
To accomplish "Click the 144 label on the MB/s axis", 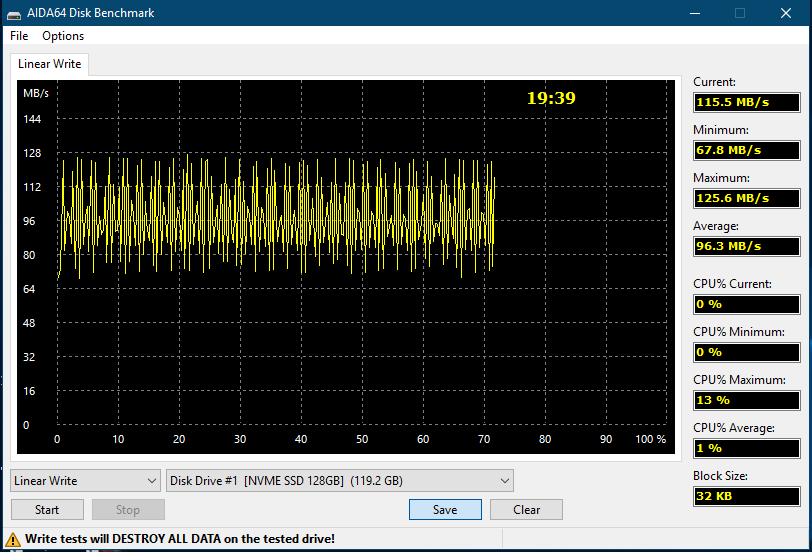I will [x=32, y=119].
